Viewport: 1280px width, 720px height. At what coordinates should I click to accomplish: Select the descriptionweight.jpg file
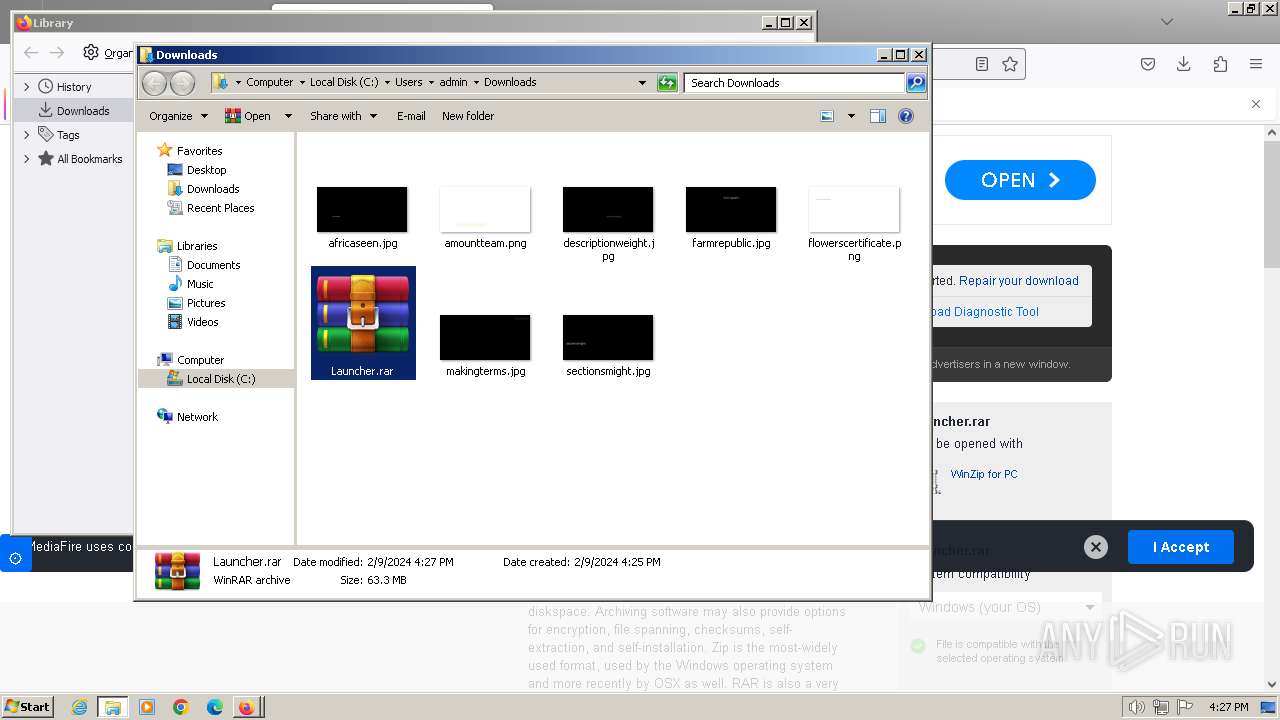pos(608,224)
